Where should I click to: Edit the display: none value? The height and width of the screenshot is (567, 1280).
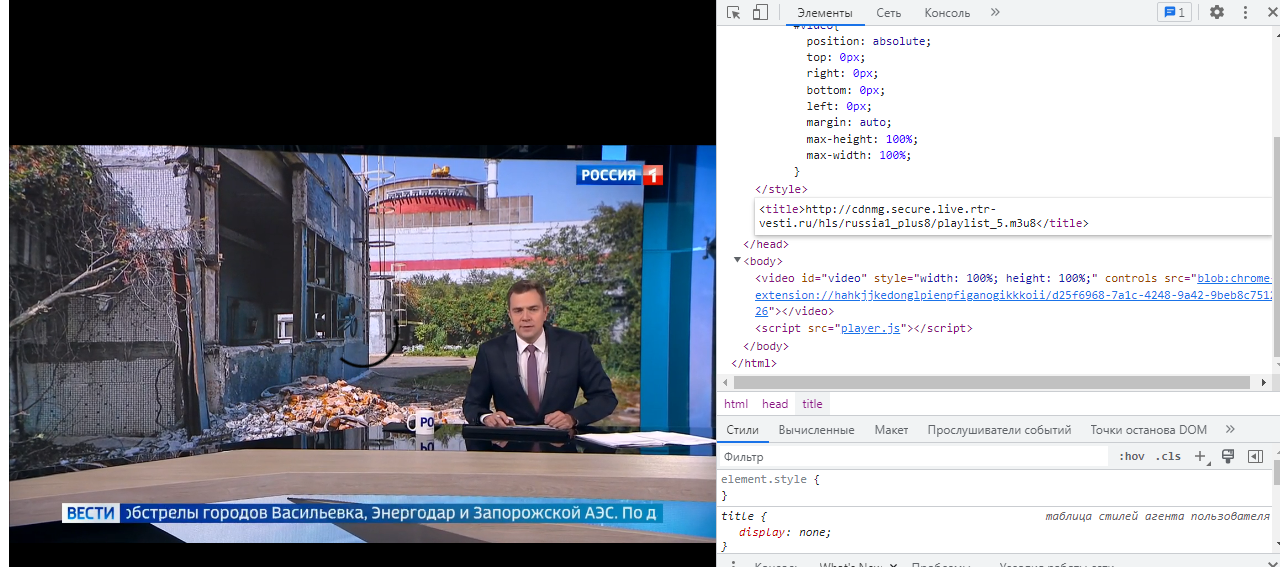814,532
